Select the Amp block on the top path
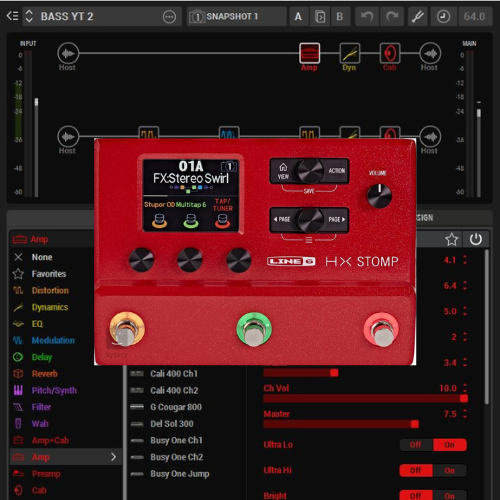 click(x=310, y=53)
